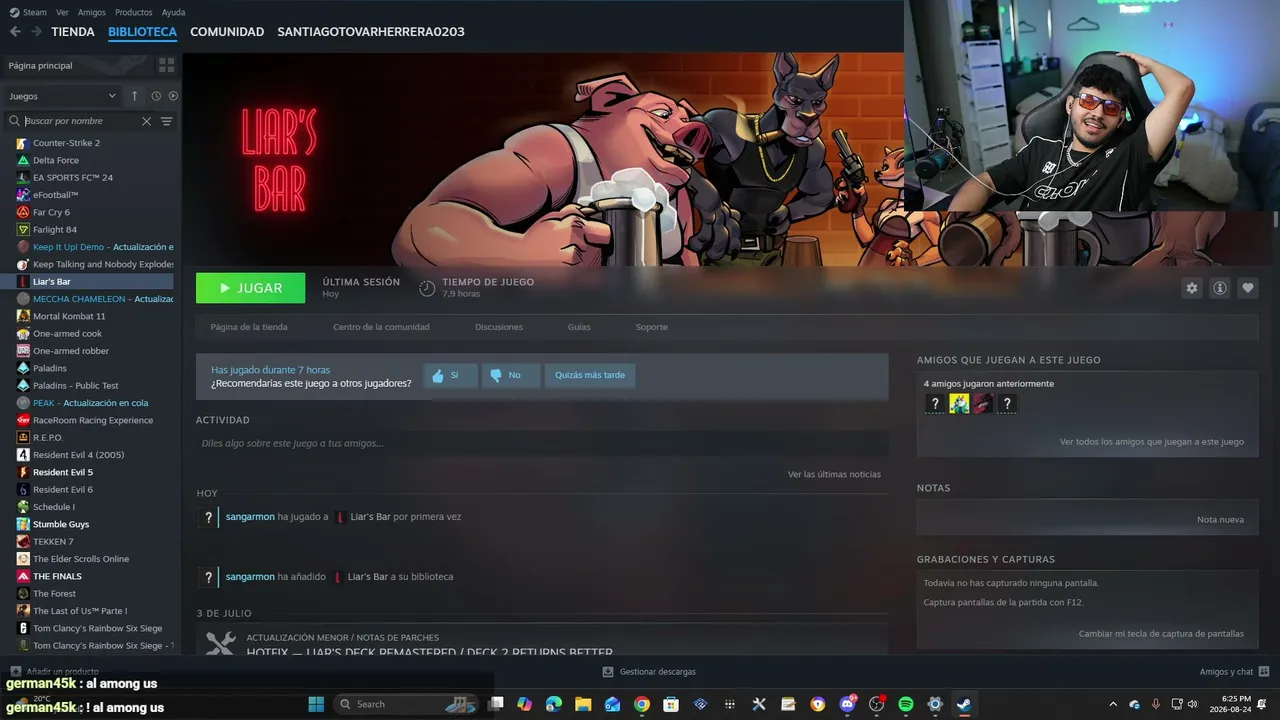The image size is (1280, 720).
Task: Open Mortal Kombat 11 library entry
Action: click(x=69, y=316)
